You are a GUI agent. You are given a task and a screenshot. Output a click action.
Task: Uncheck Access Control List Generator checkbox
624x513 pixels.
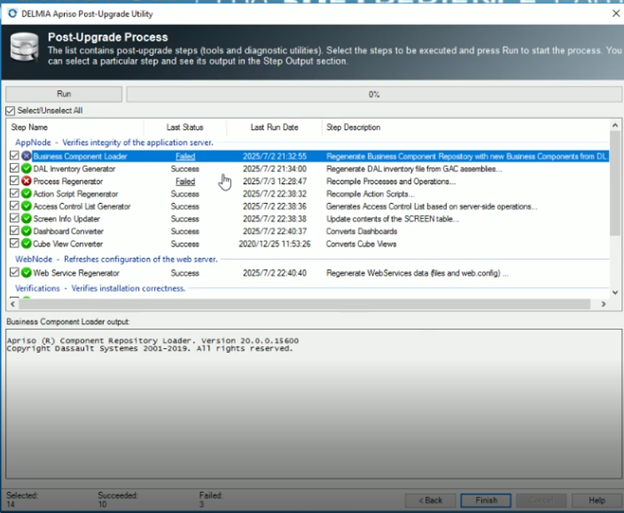tap(14, 206)
